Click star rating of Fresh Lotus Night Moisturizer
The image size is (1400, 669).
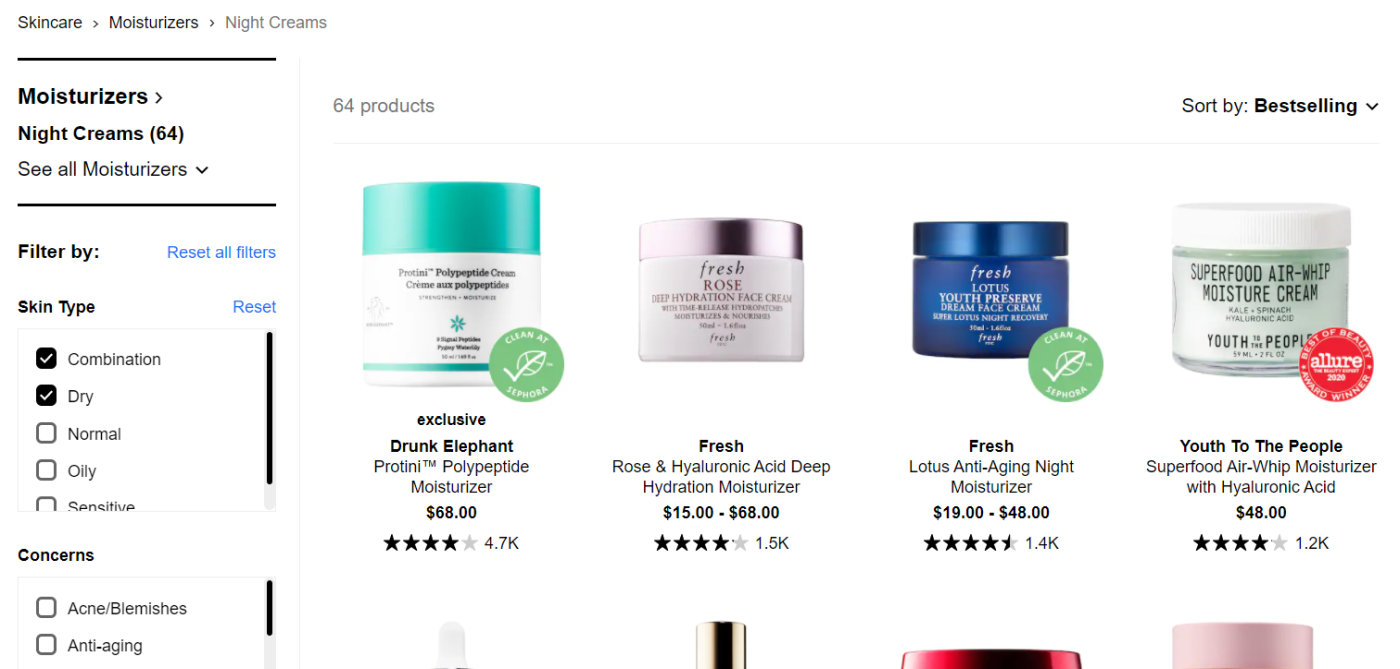click(971, 543)
